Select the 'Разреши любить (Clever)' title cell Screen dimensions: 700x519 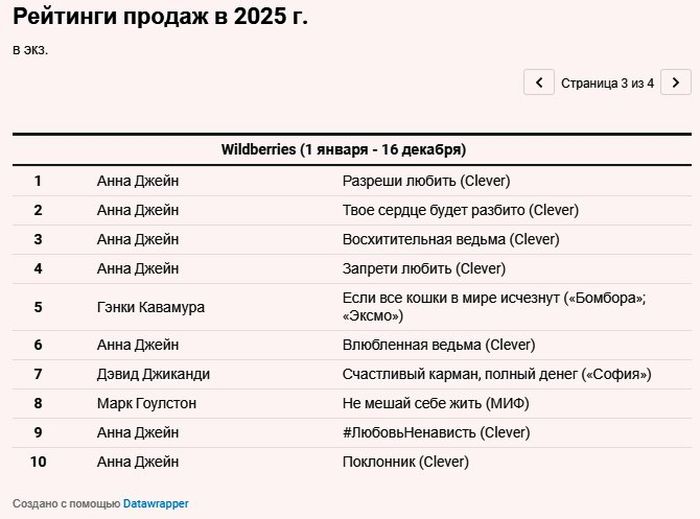pyautogui.click(x=426, y=181)
